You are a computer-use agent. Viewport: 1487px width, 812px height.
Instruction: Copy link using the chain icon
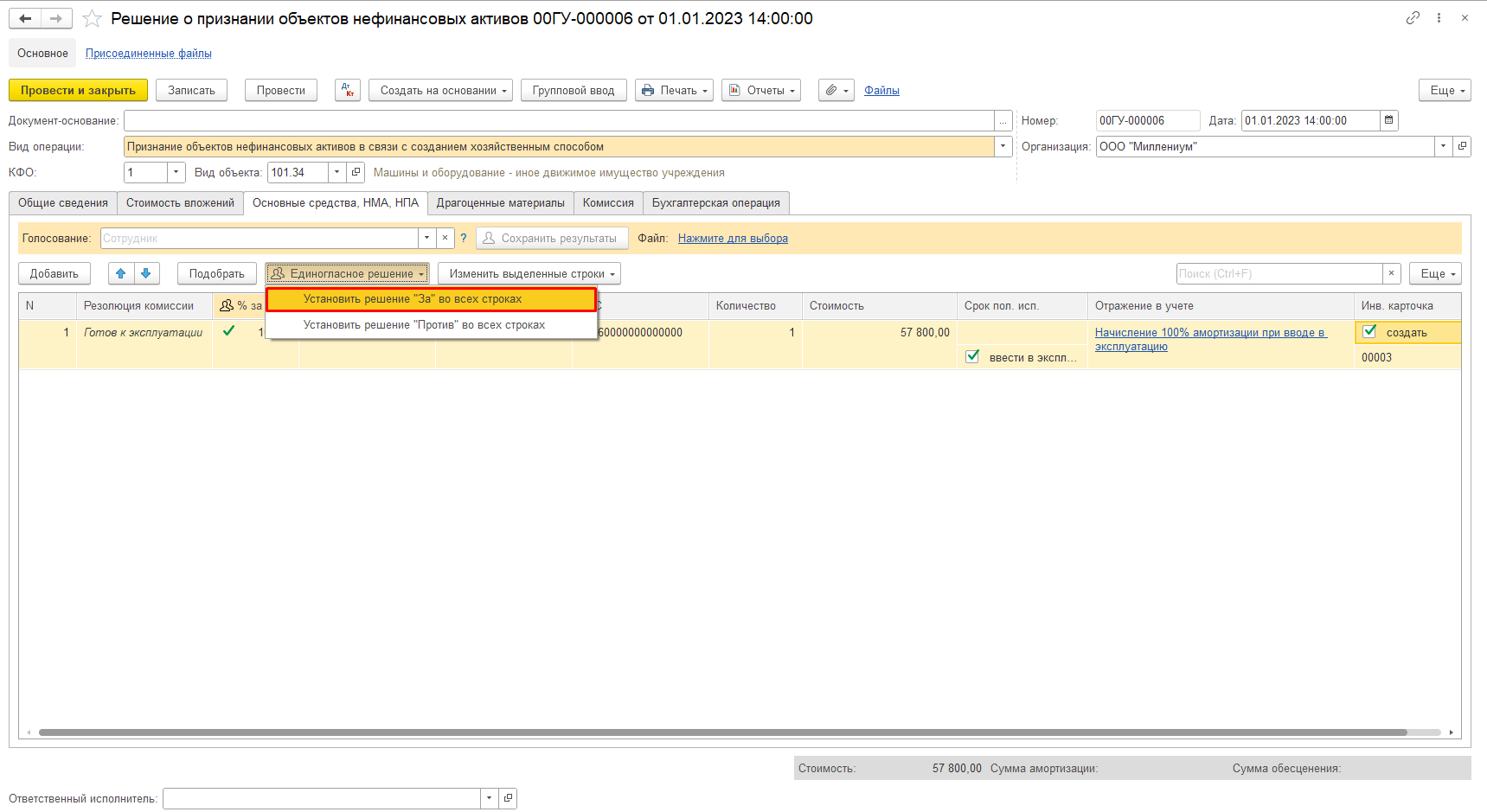pos(1413,17)
